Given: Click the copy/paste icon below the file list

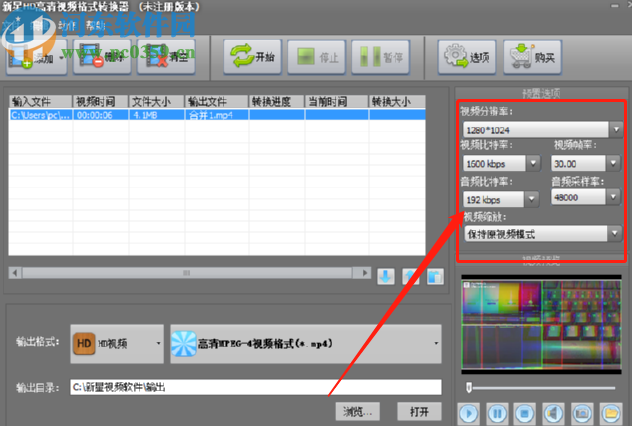Looking at the screenshot, I should (435, 276).
